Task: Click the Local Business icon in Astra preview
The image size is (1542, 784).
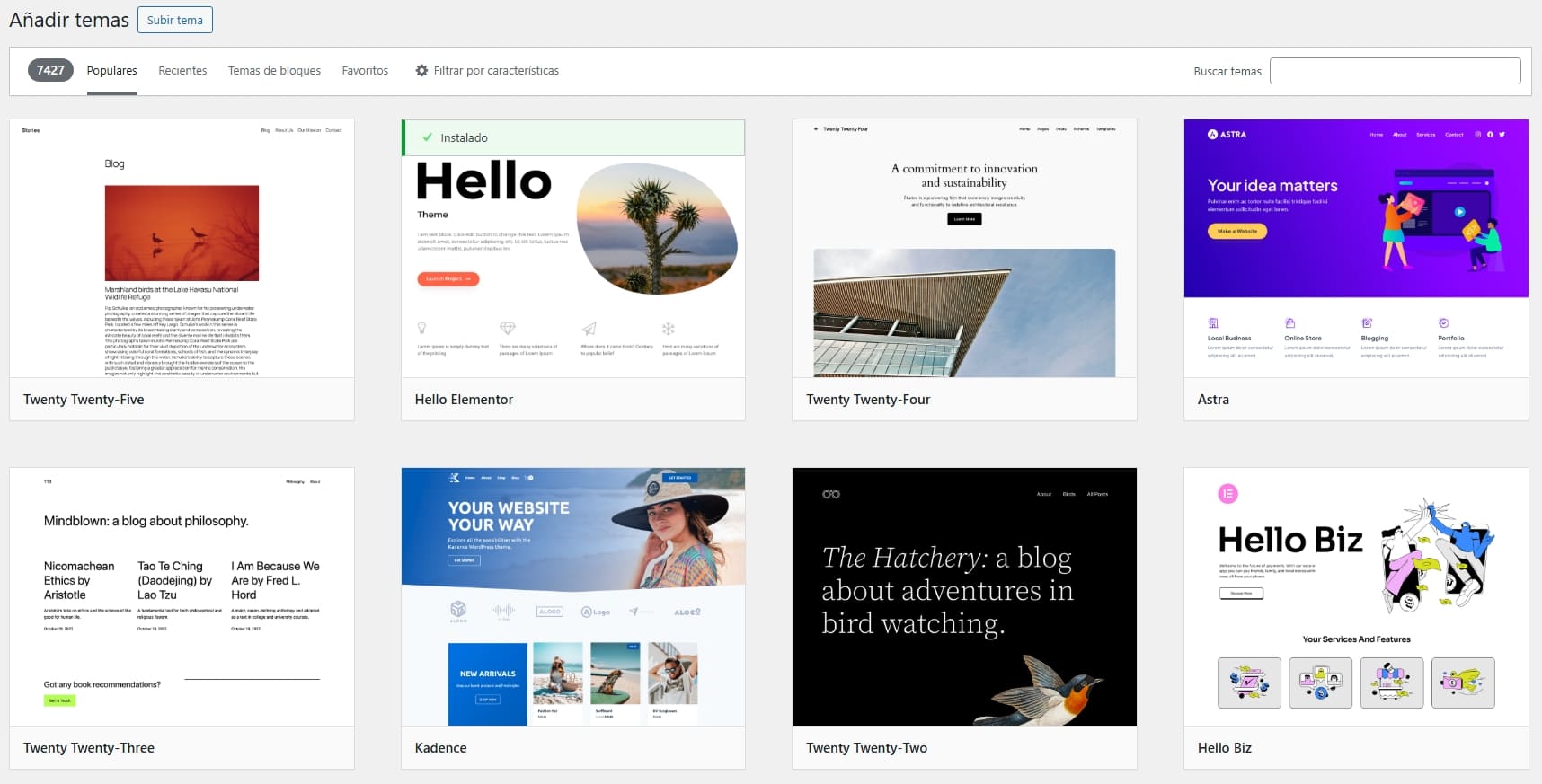Action: pyautogui.click(x=1213, y=323)
